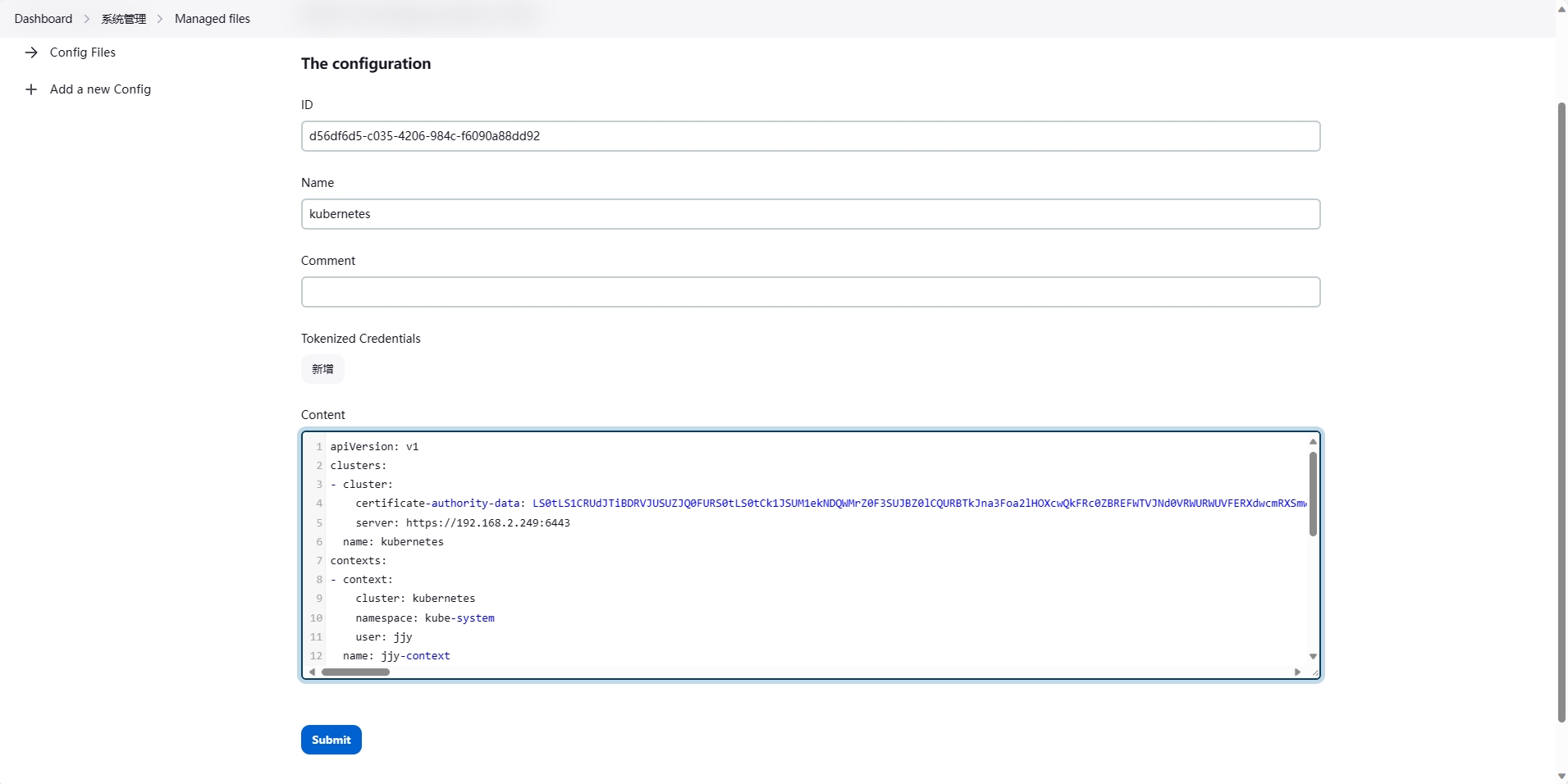This screenshot has width=1568, height=784.
Task: Click the 'clusters:' line in the editor
Action: (x=359, y=466)
